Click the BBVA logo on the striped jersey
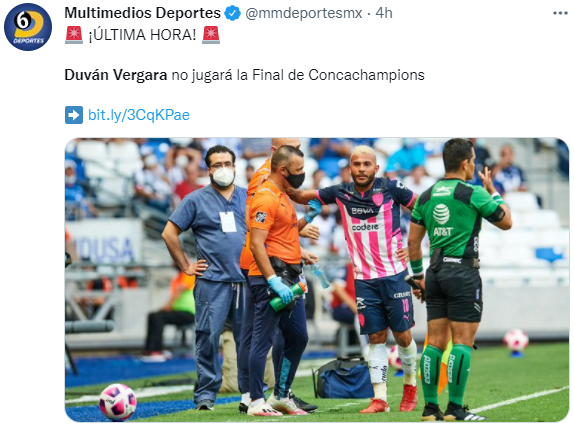This screenshot has height=428, width=574. point(362,211)
